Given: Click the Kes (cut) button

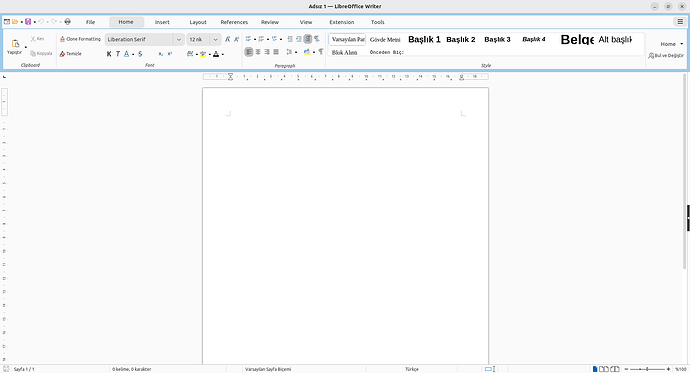Looking at the screenshot, I should (x=37, y=39).
